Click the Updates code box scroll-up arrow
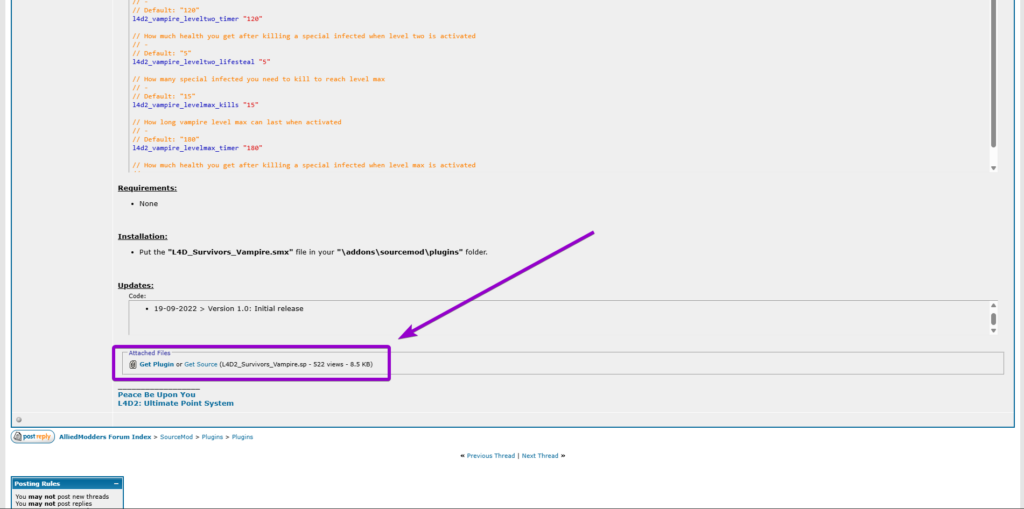 993,305
